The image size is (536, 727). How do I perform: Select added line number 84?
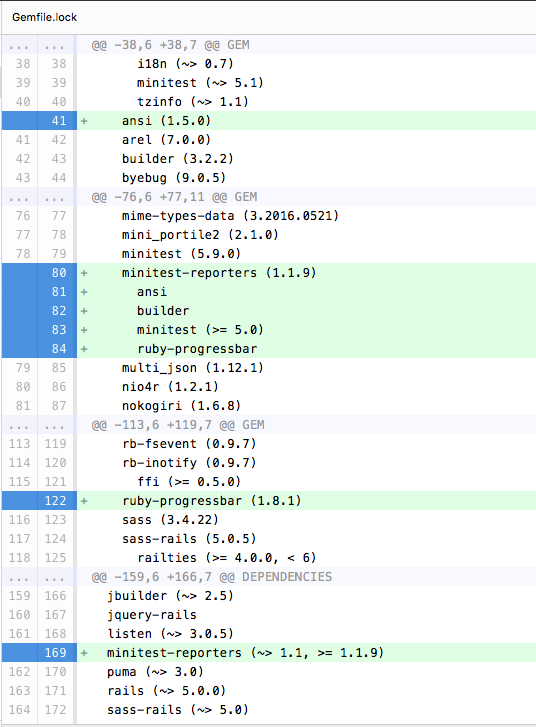[58, 349]
